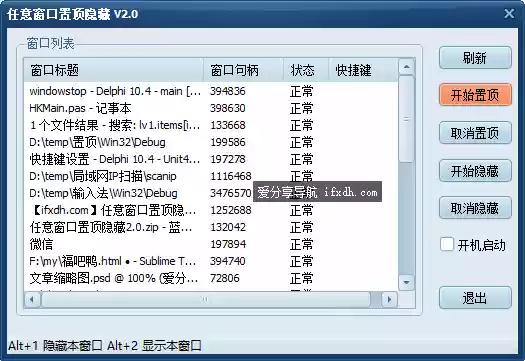Image resolution: width=525 pixels, height=361 pixels.
Task: Select the 1 个文件结果 search row
Action: click(211, 125)
